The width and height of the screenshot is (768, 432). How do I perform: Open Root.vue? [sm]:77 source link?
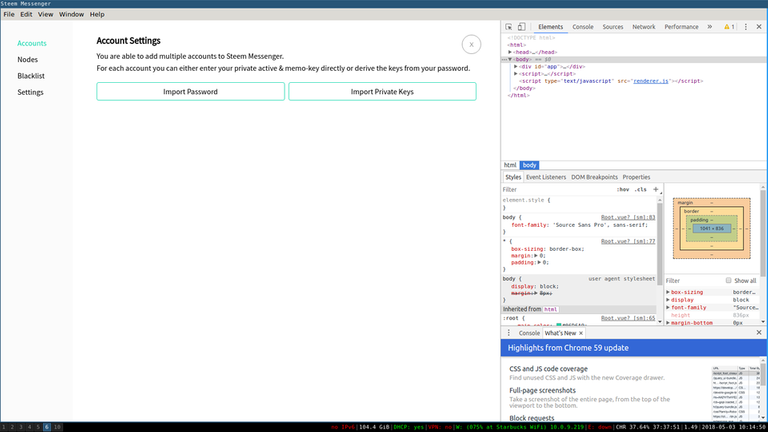pos(628,241)
